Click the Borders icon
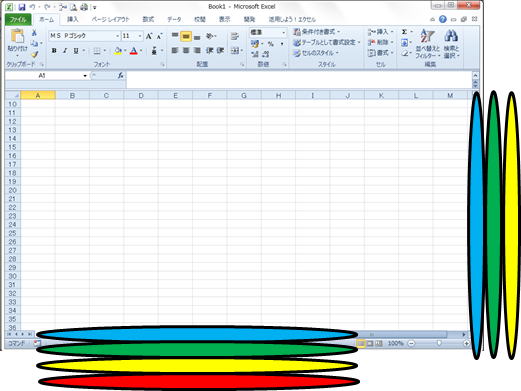Screen dimensions: 521x391 pos(97,51)
